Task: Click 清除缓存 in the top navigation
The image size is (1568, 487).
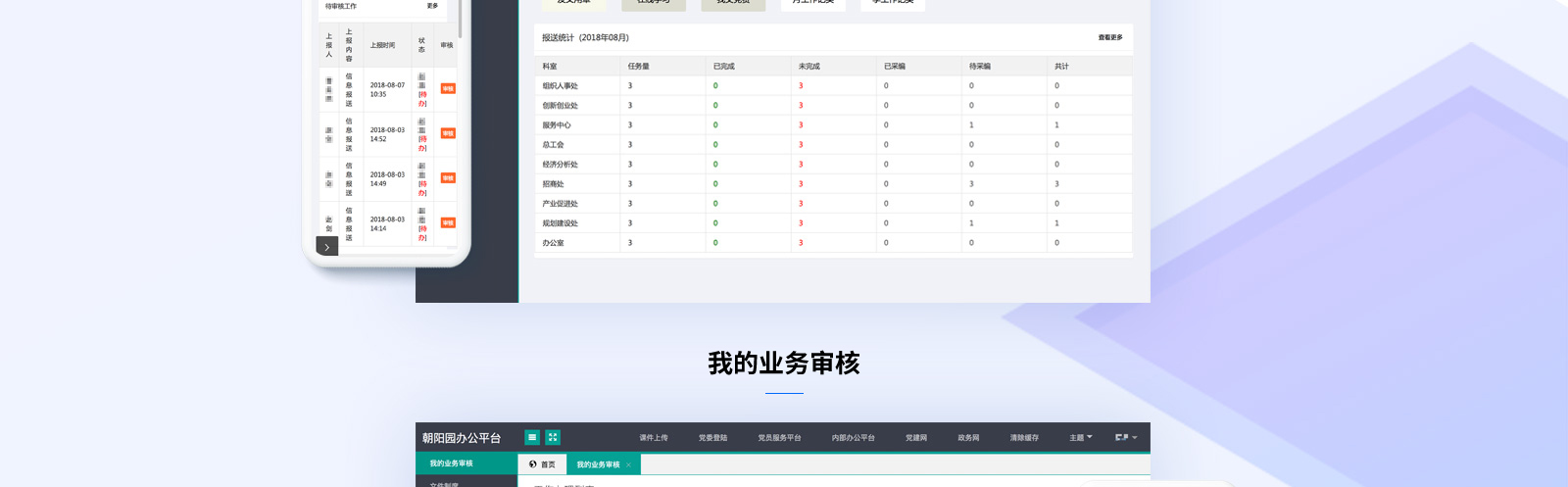Action: point(1024,438)
